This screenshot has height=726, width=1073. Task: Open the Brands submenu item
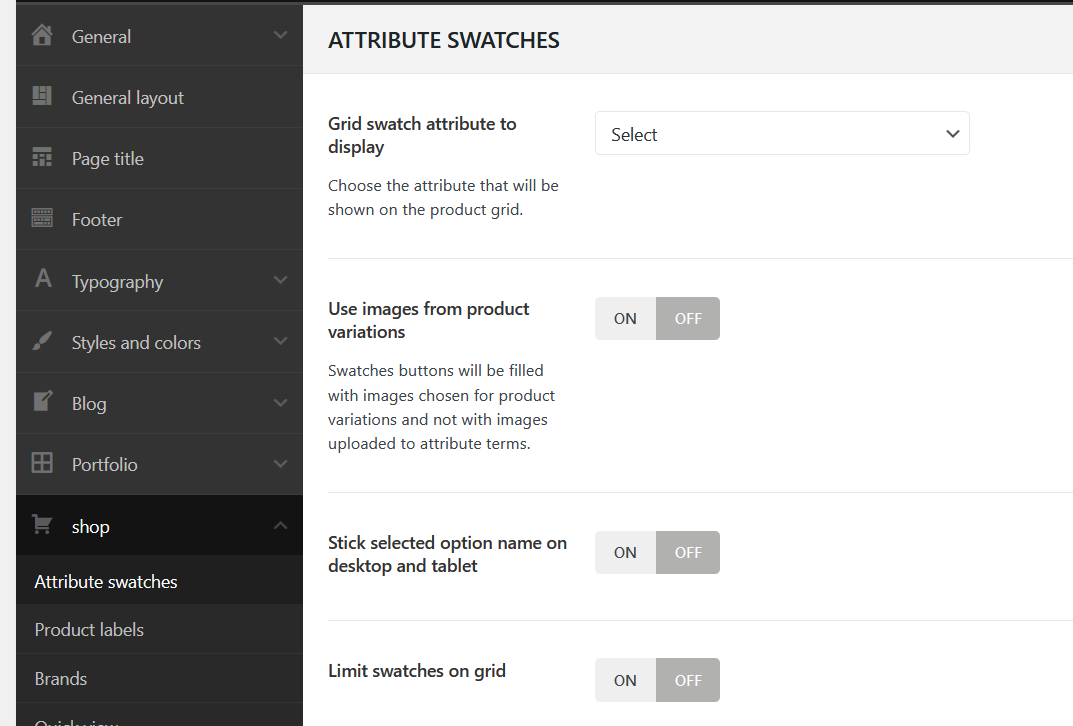(x=61, y=679)
